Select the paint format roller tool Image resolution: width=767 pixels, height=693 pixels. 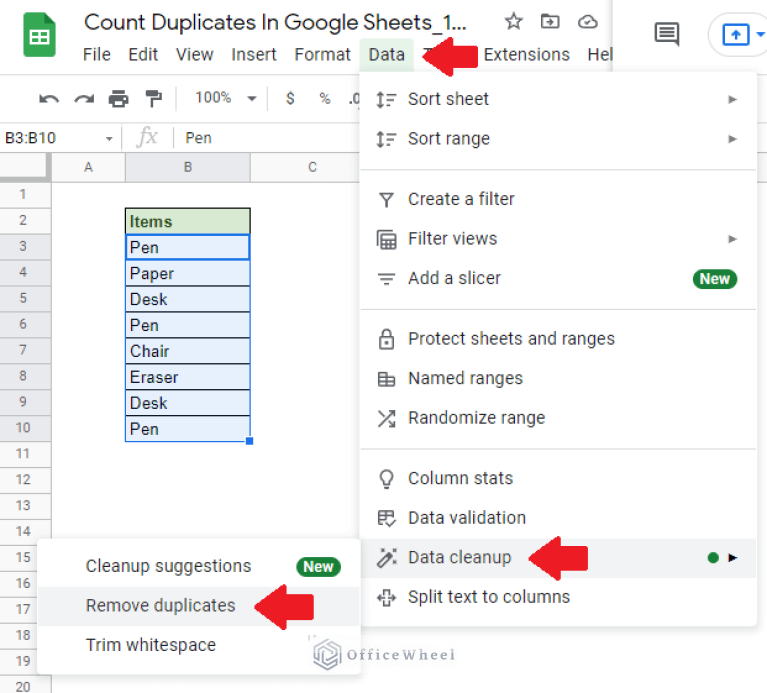coord(153,98)
